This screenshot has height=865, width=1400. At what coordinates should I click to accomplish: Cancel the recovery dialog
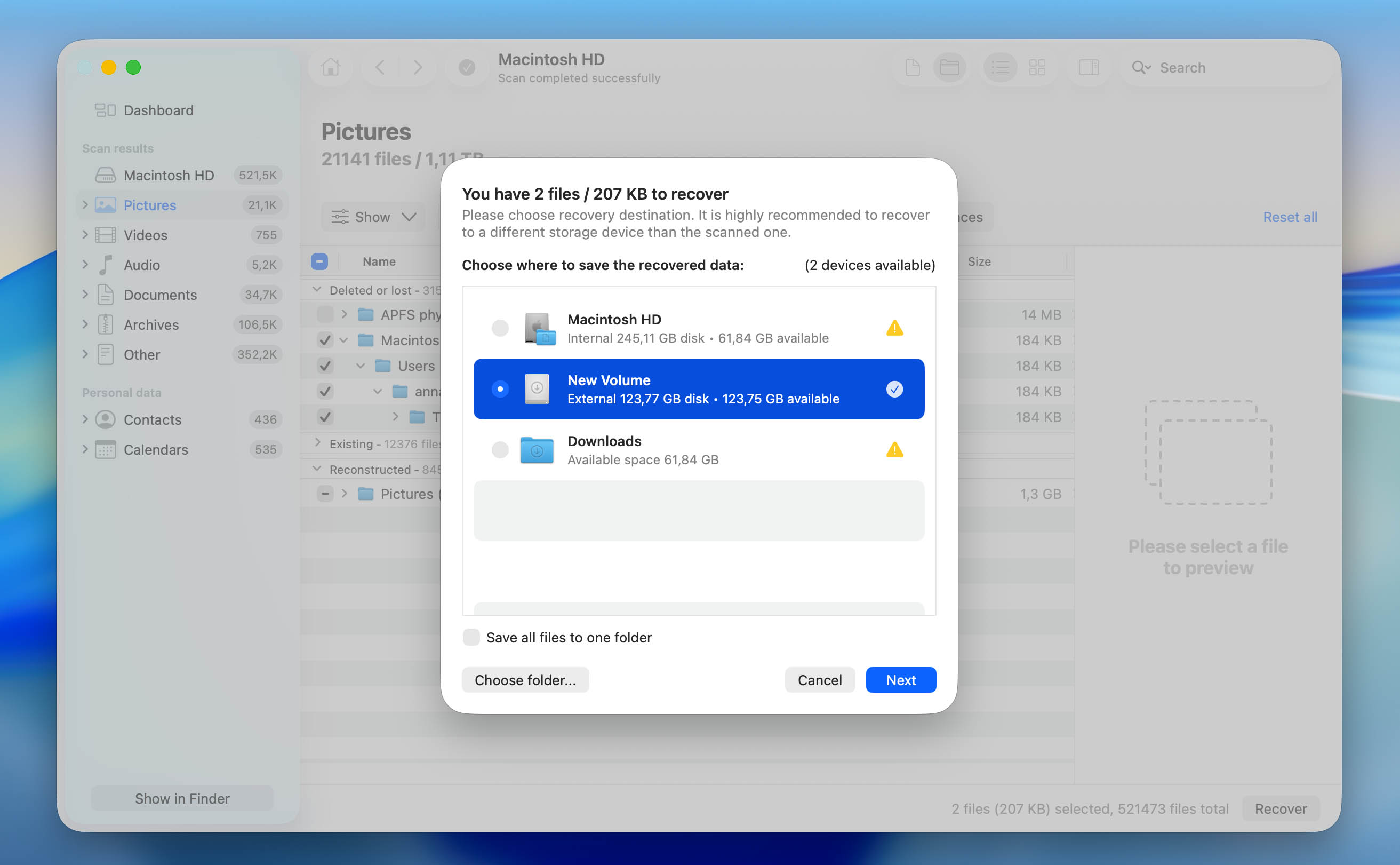coord(820,680)
